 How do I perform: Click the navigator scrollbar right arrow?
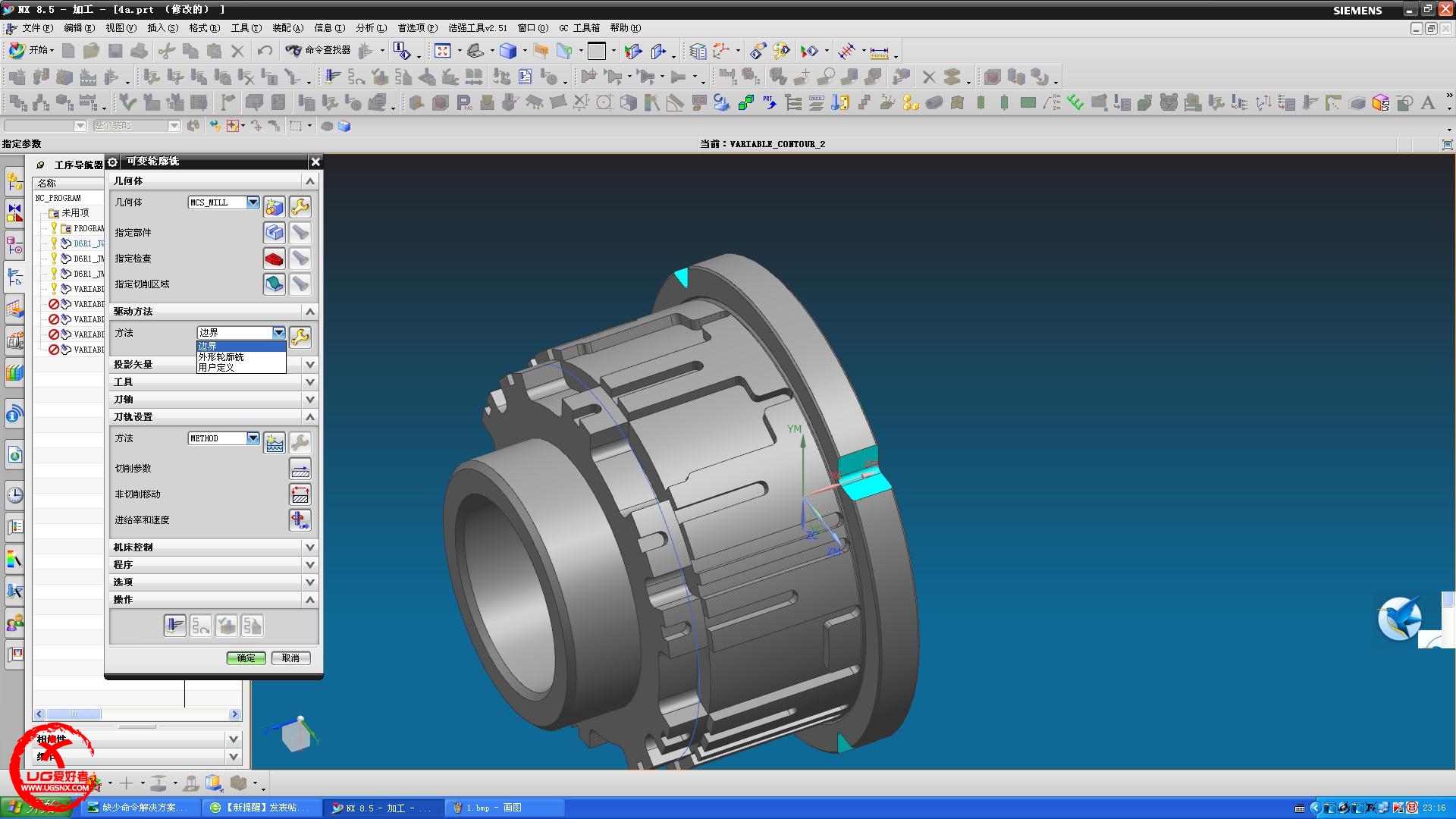coord(234,714)
